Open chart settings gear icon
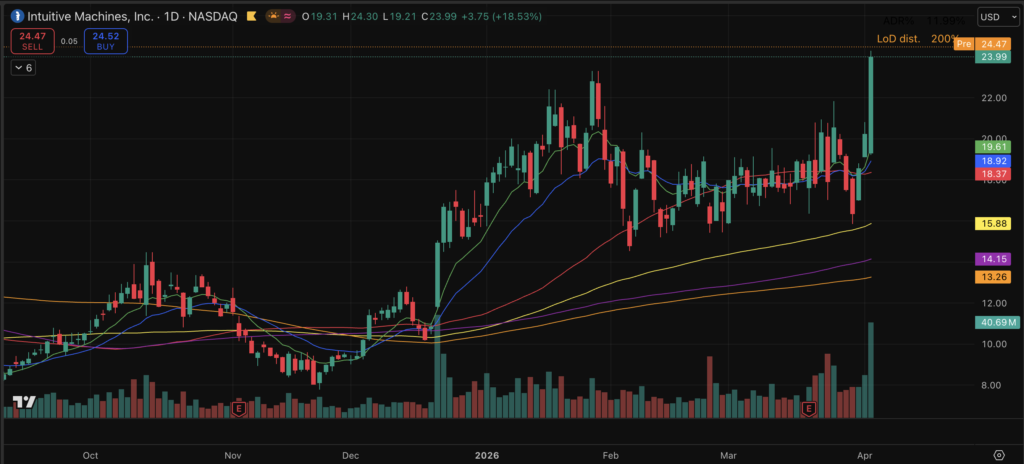Viewport: 1024px width, 464px height. tap(998, 455)
